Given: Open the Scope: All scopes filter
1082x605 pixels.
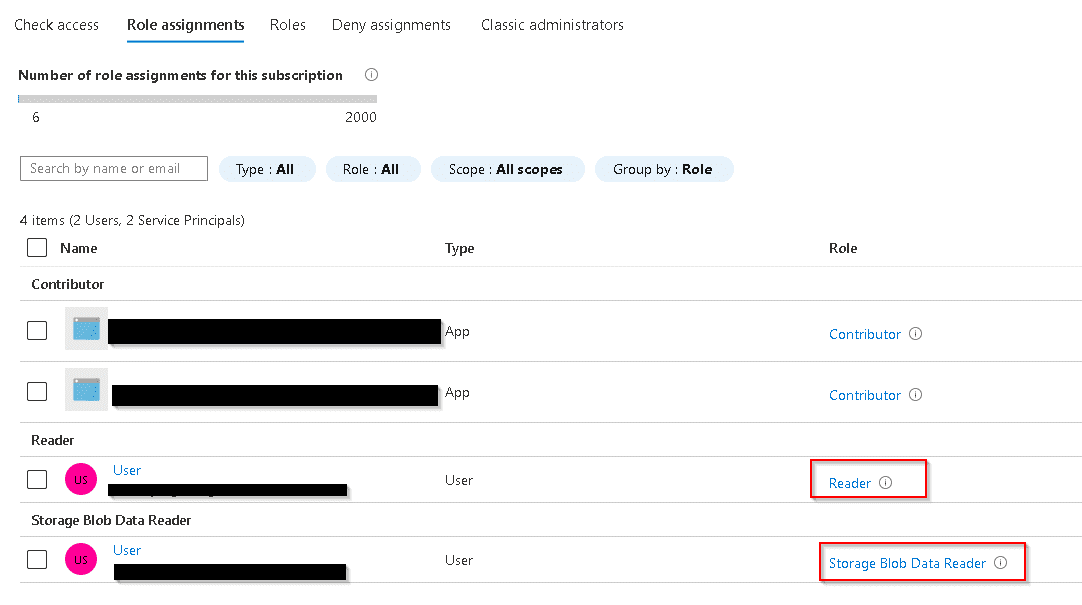Looking at the screenshot, I should 507,169.
